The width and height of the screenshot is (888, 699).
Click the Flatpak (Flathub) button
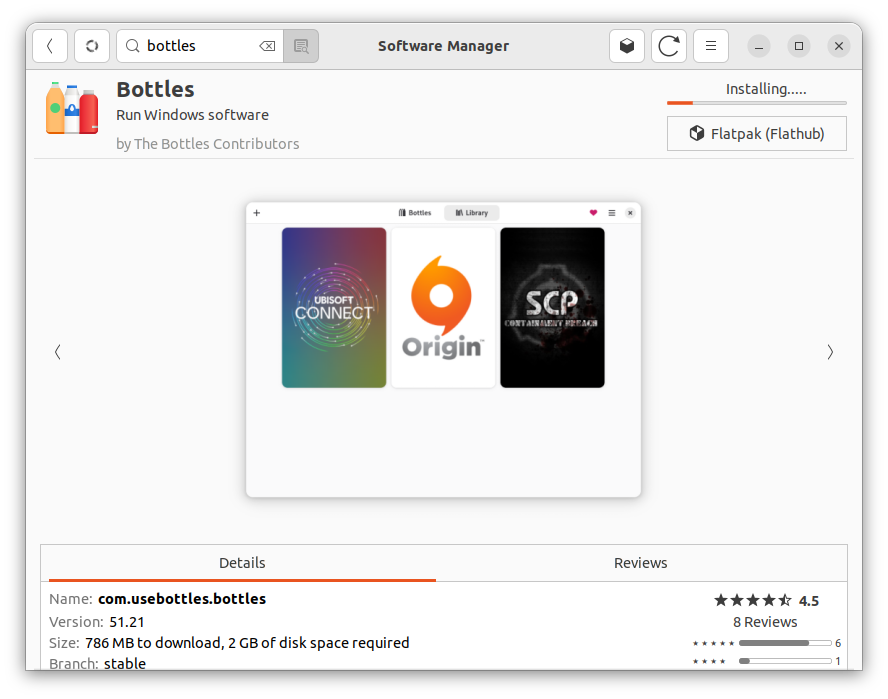pyautogui.click(x=757, y=134)
